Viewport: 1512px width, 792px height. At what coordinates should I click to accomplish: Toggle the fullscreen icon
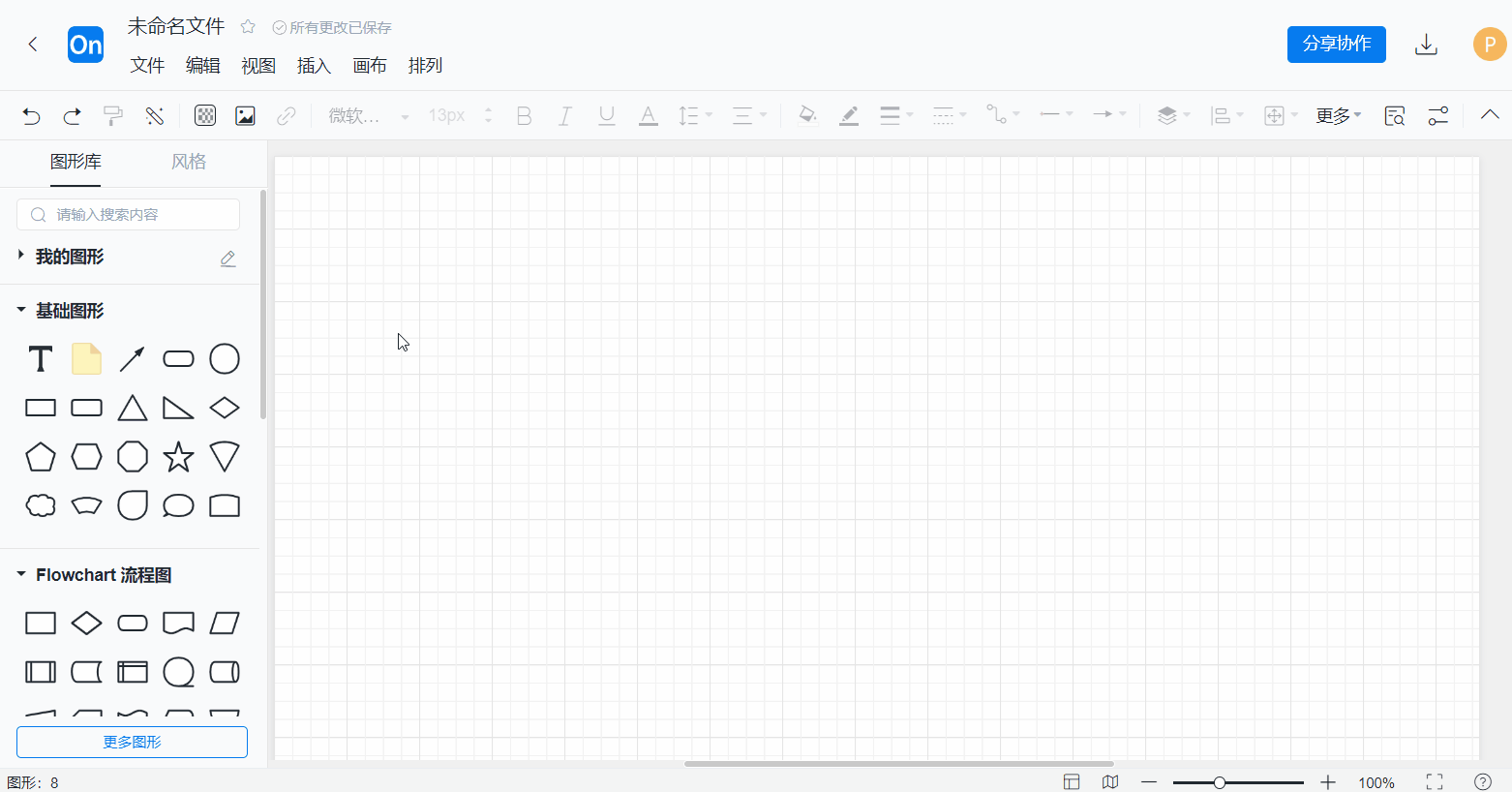click(1435, 781)
